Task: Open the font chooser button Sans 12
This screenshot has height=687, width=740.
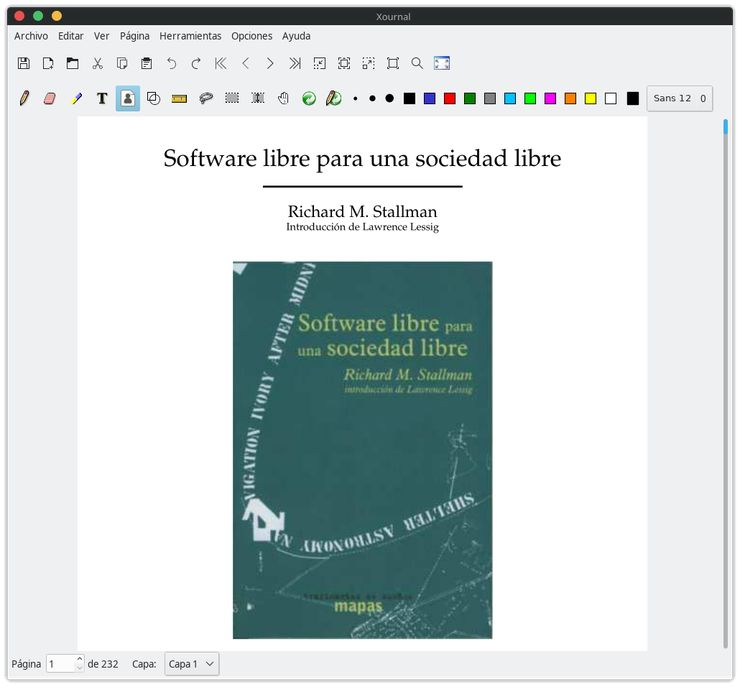Action: tap(680, 98)
